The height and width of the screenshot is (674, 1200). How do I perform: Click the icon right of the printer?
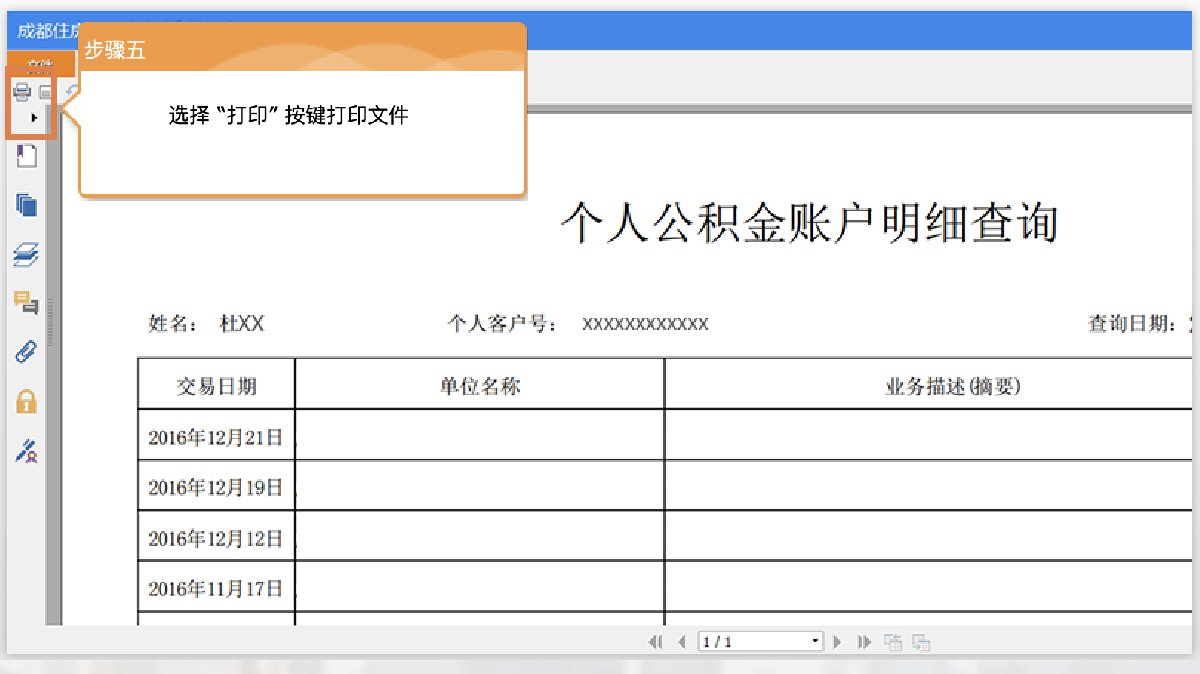[45, 93]
